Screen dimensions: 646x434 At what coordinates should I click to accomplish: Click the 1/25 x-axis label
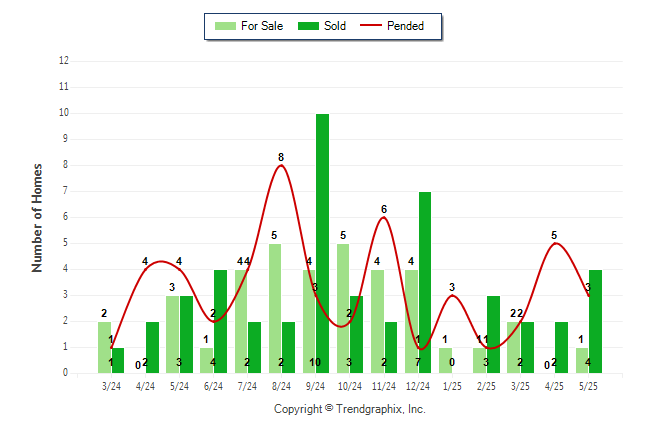pyautogui.click(x=452, y=386)
